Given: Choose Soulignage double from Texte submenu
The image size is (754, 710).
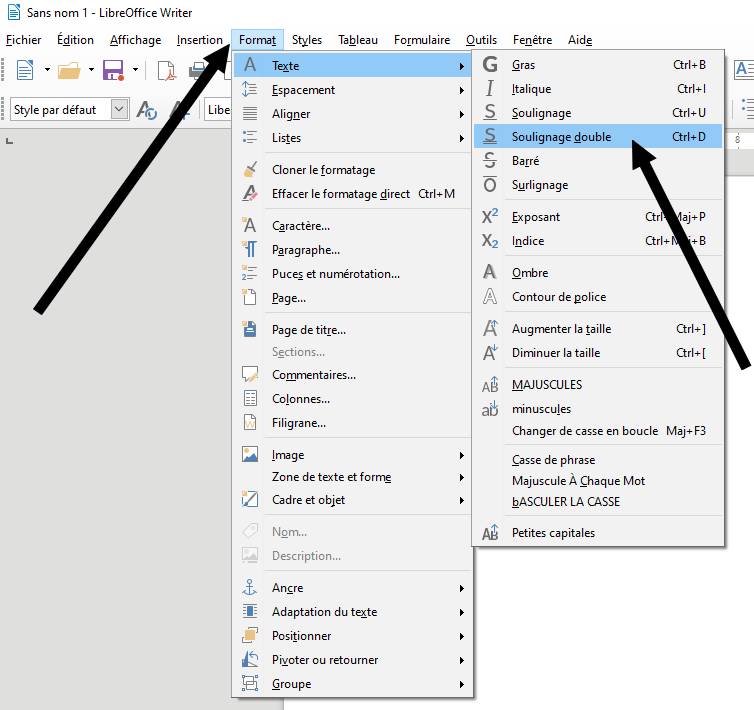Looking at the screenshot, I should click(x=561, y=137).
